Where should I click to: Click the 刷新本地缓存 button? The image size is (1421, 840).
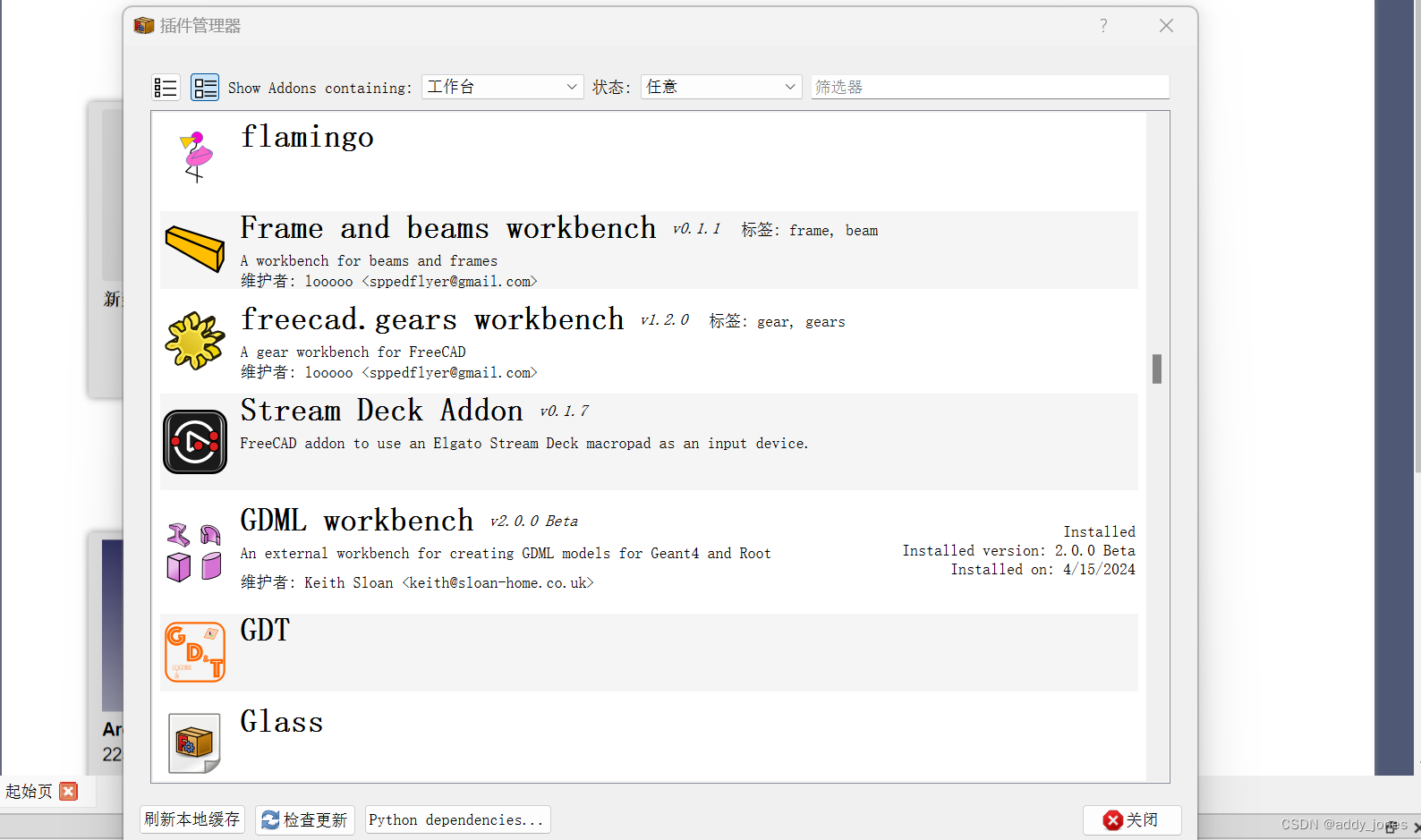point(192,819)
